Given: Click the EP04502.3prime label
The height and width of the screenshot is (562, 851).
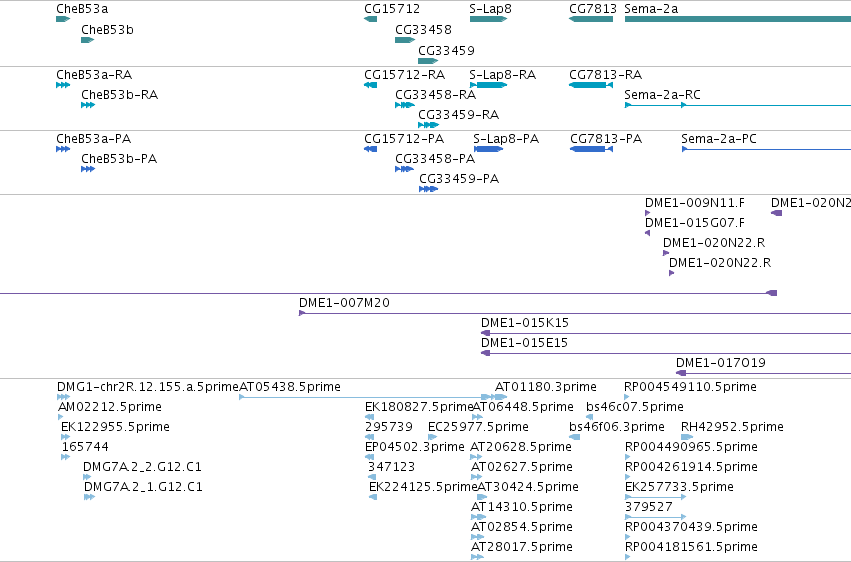Looking at the screenshot, I should (415, 447).
